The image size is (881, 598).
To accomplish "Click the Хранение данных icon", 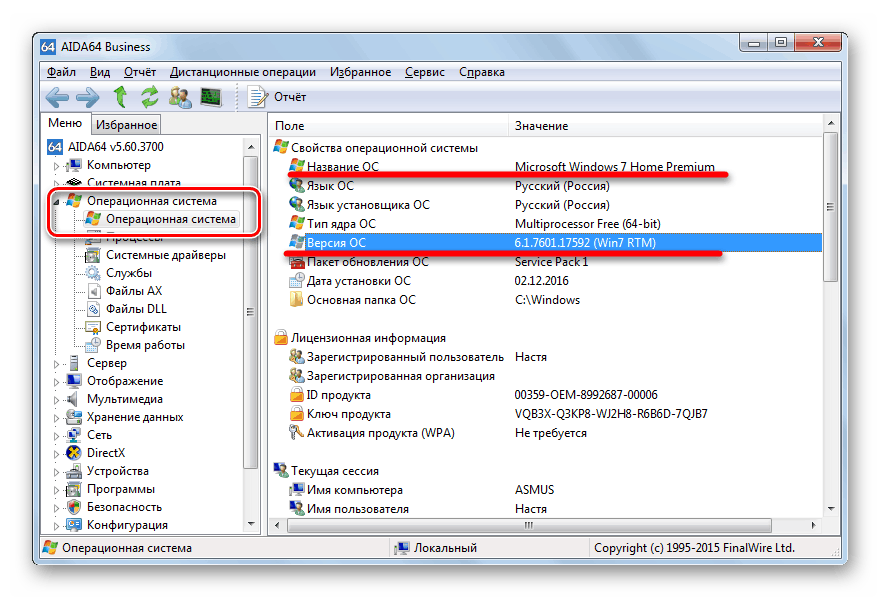I will tap(74, 417).
